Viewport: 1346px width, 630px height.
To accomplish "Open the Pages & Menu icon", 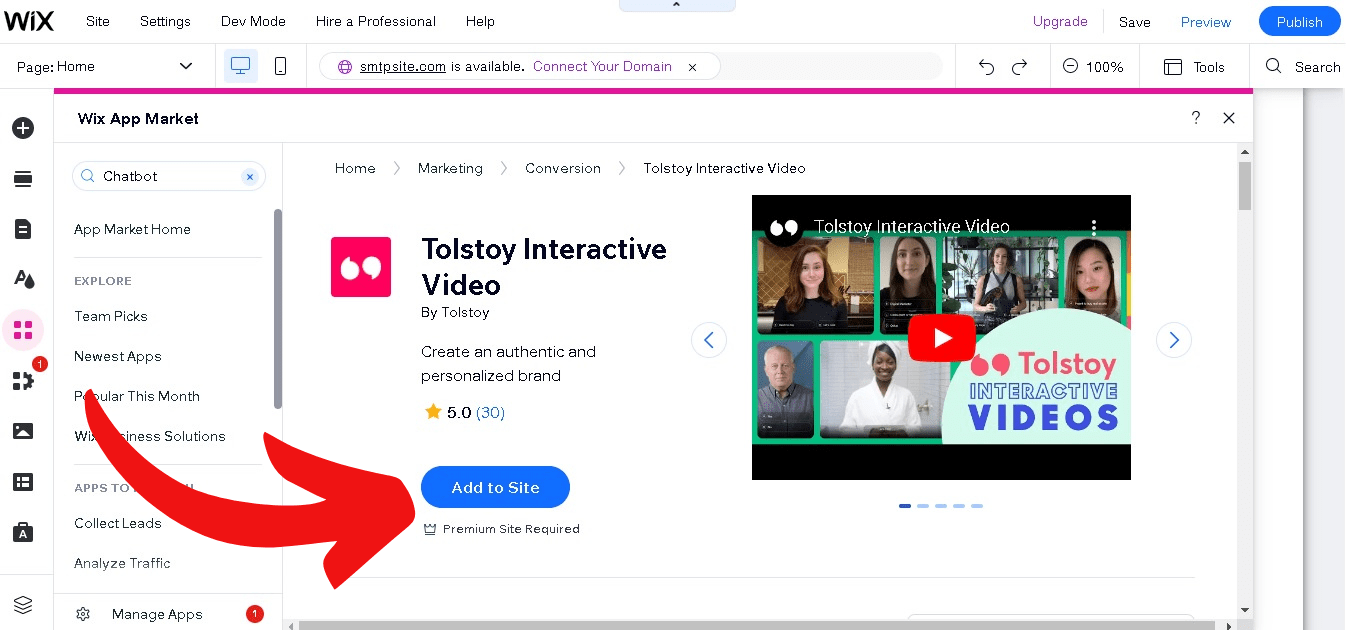I will (x=23, y=230).
